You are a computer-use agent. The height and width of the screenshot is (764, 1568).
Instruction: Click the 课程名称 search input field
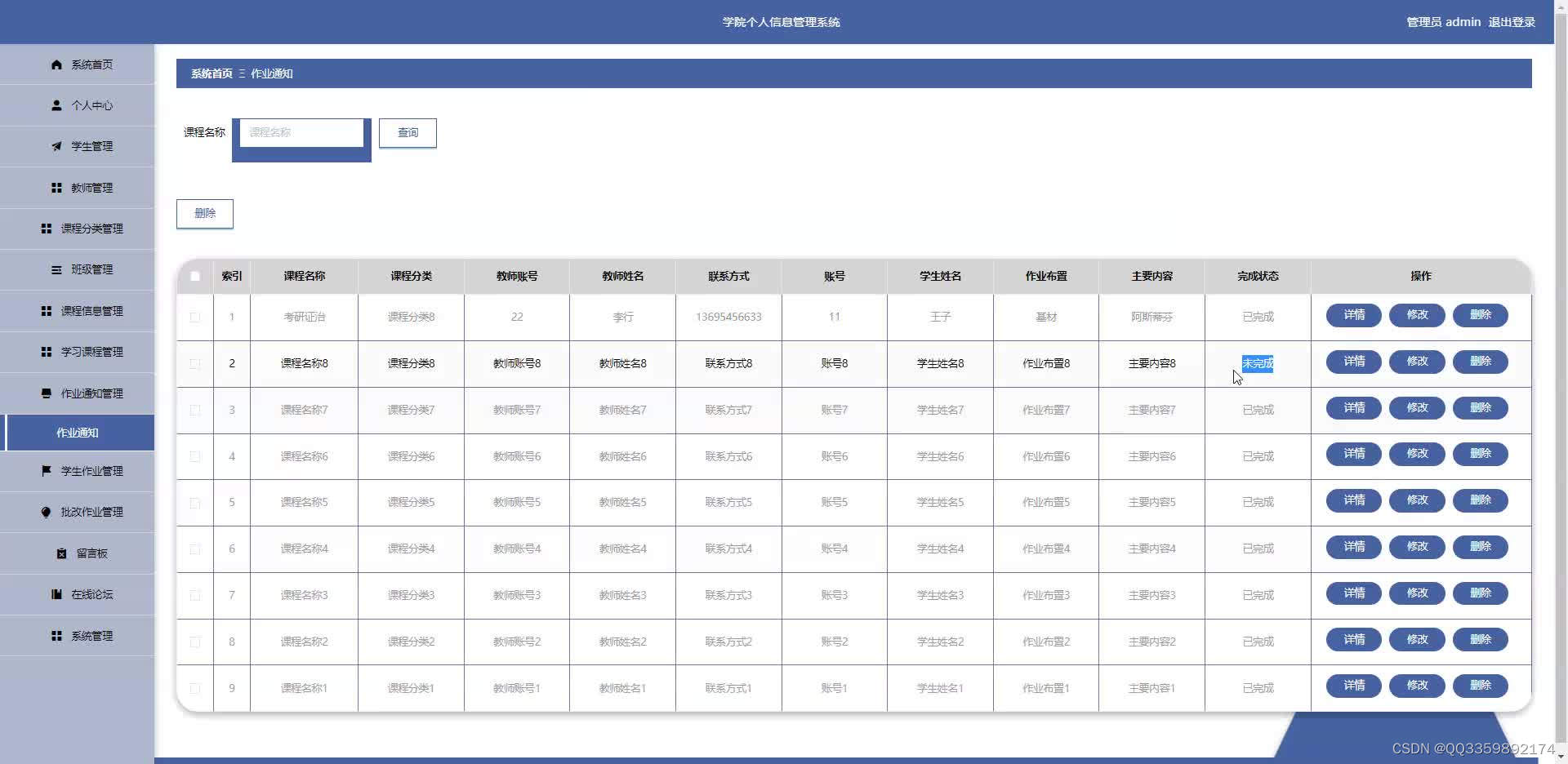[x=301, y=132]
